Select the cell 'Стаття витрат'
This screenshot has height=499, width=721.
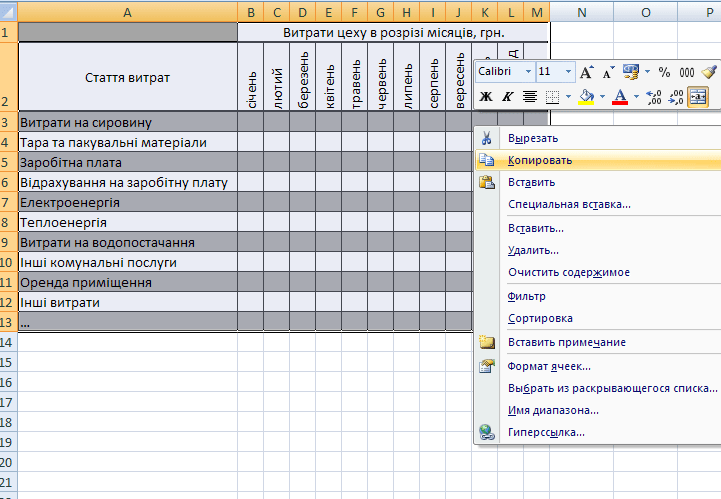pos(127,77)
